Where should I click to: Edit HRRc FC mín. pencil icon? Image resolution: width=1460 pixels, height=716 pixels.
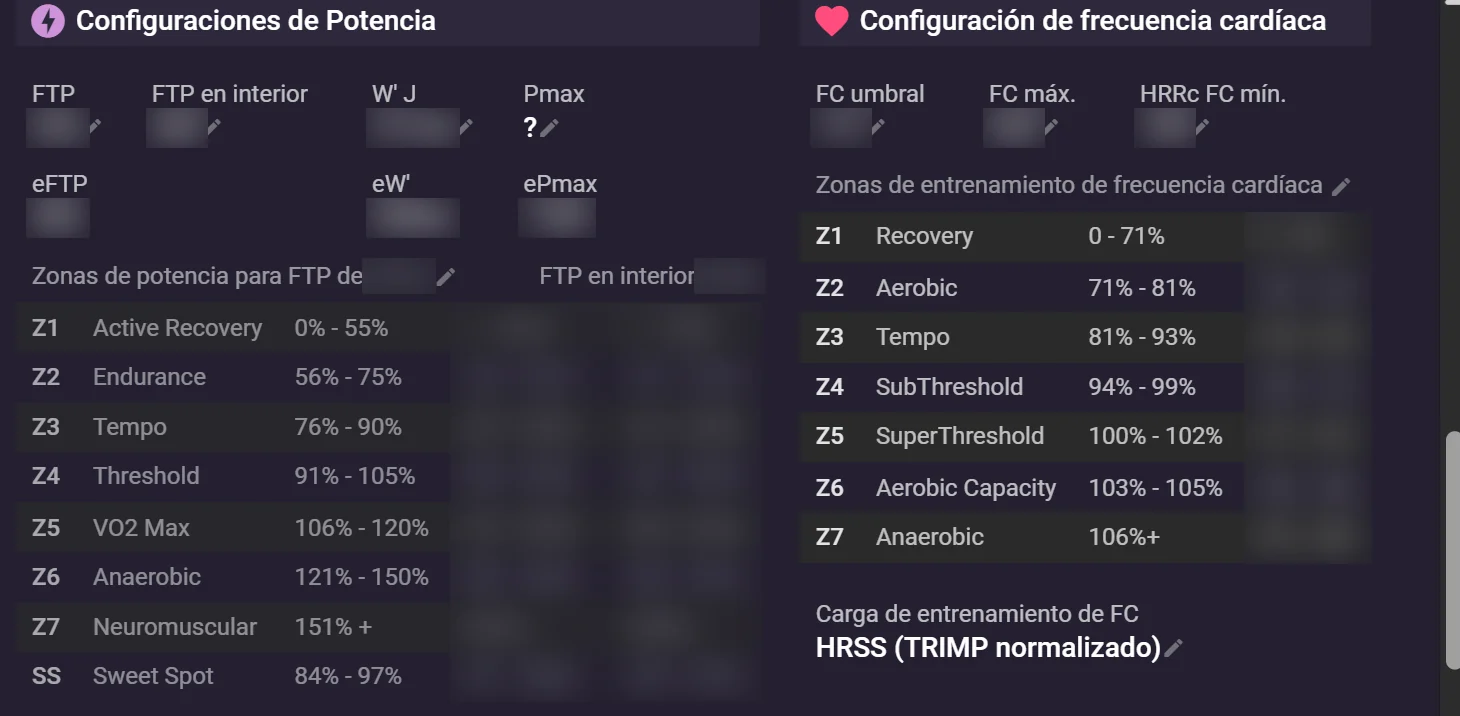(1202, 126)
